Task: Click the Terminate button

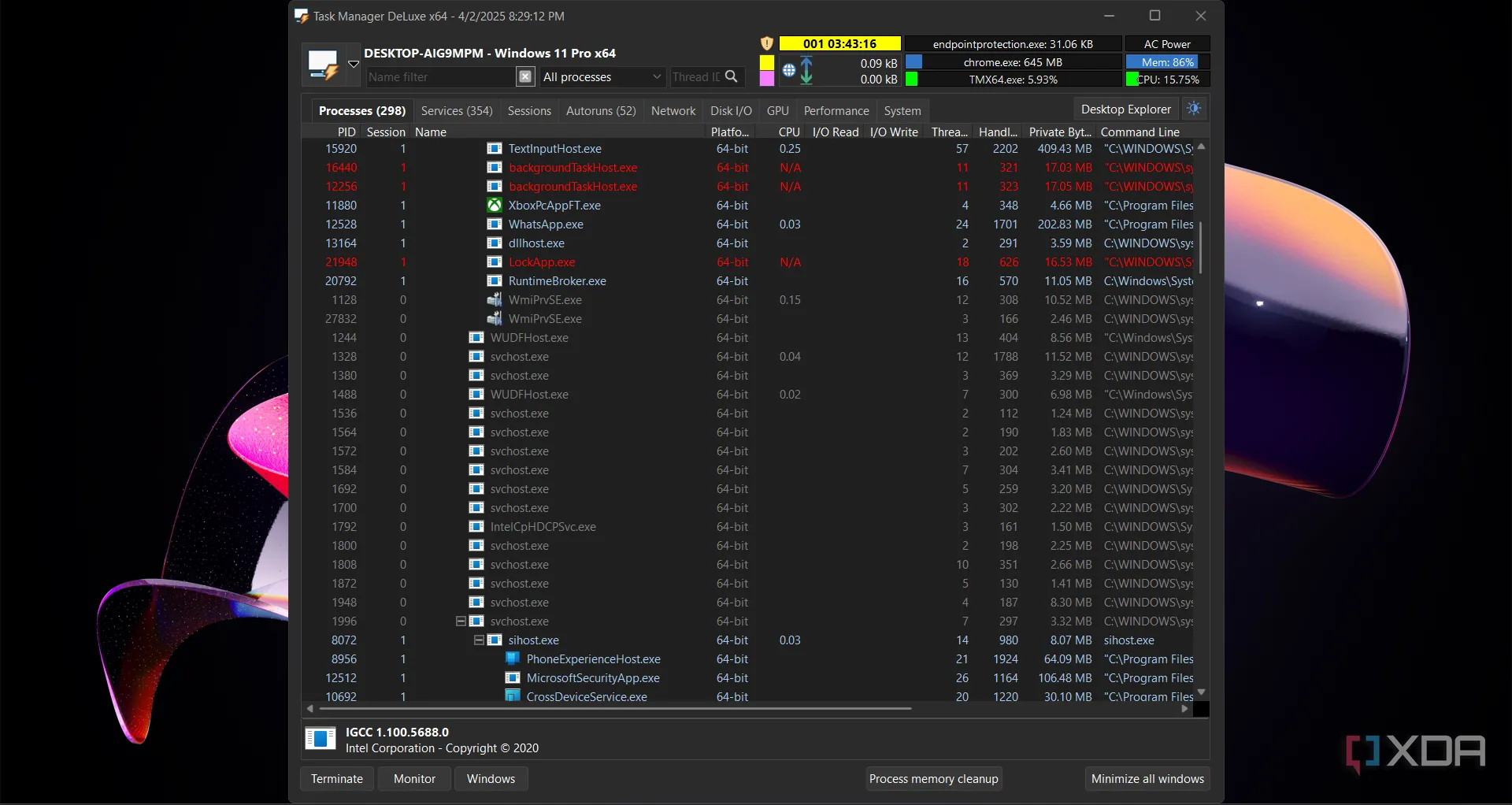Action: tap(337, 778)
